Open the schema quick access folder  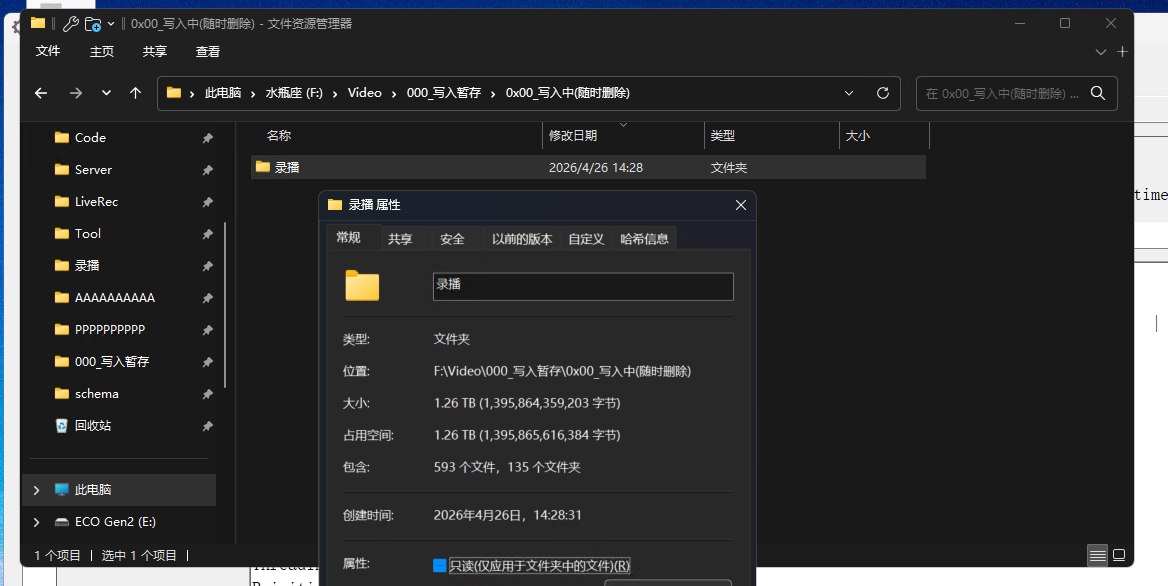(96, 394)
